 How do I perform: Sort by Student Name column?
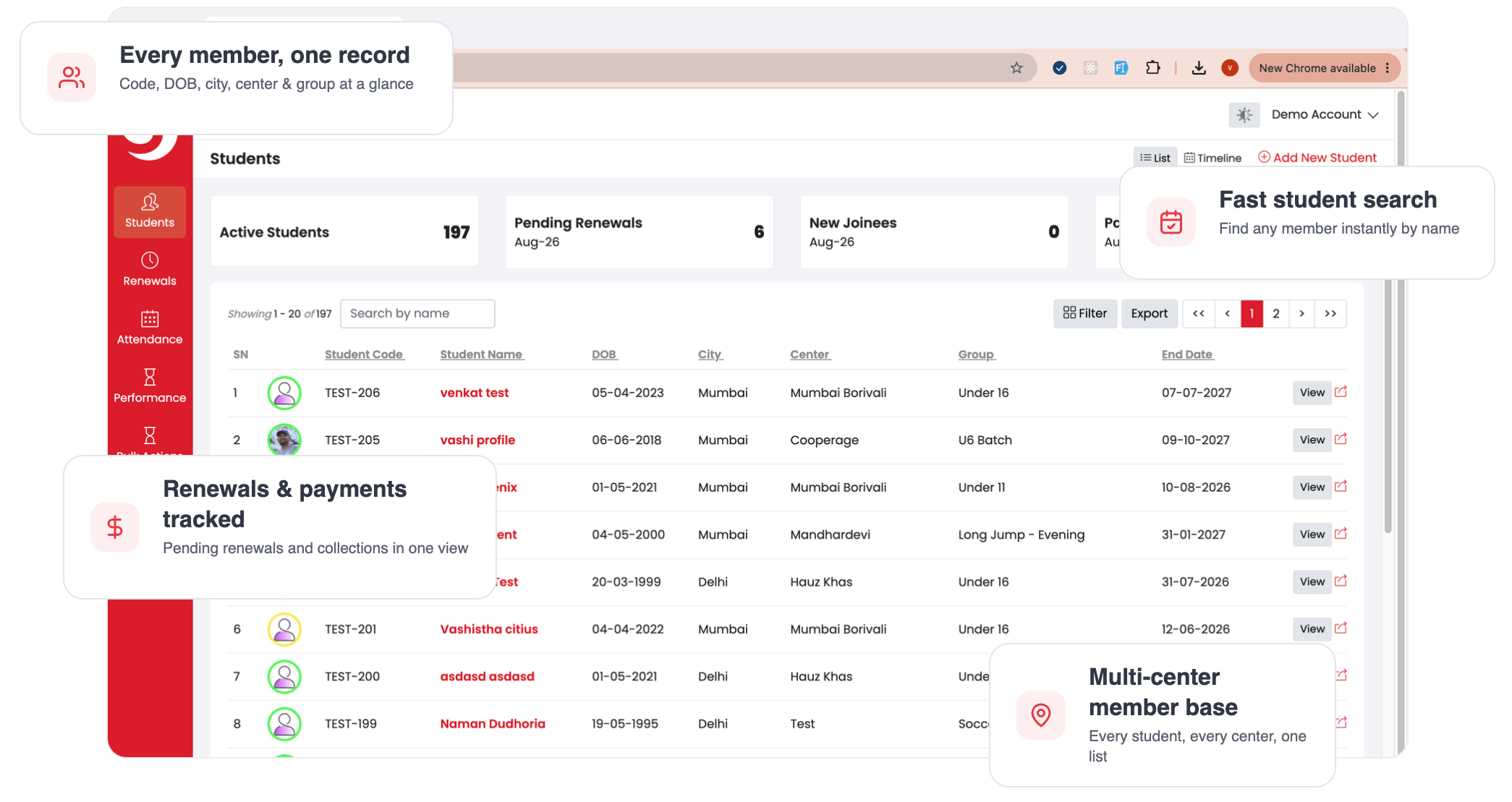(481, 354)
